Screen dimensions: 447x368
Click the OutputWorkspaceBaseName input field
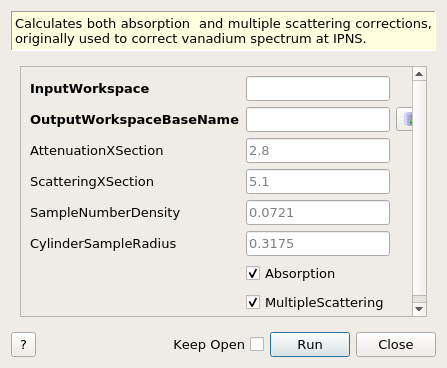318,120
